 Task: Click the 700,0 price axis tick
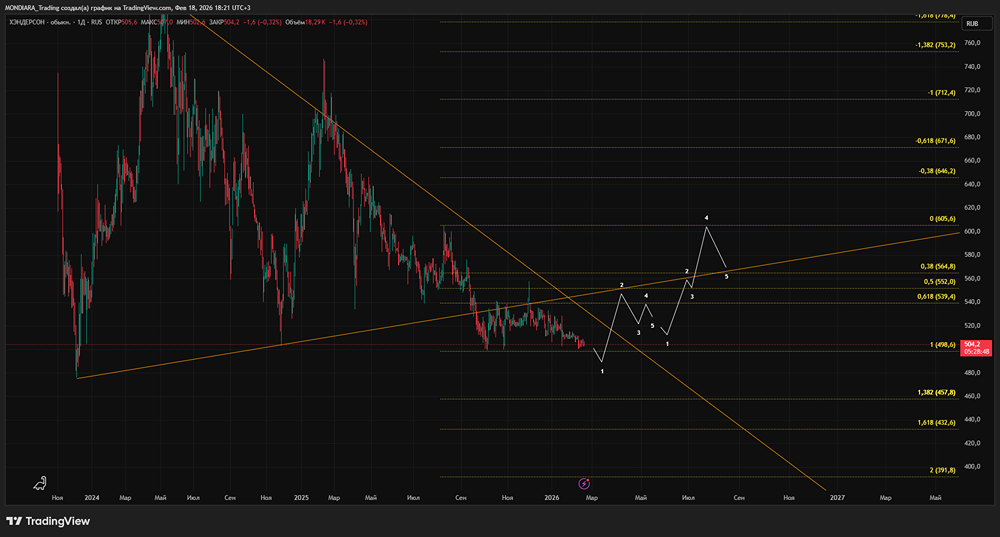coord(973,114)
